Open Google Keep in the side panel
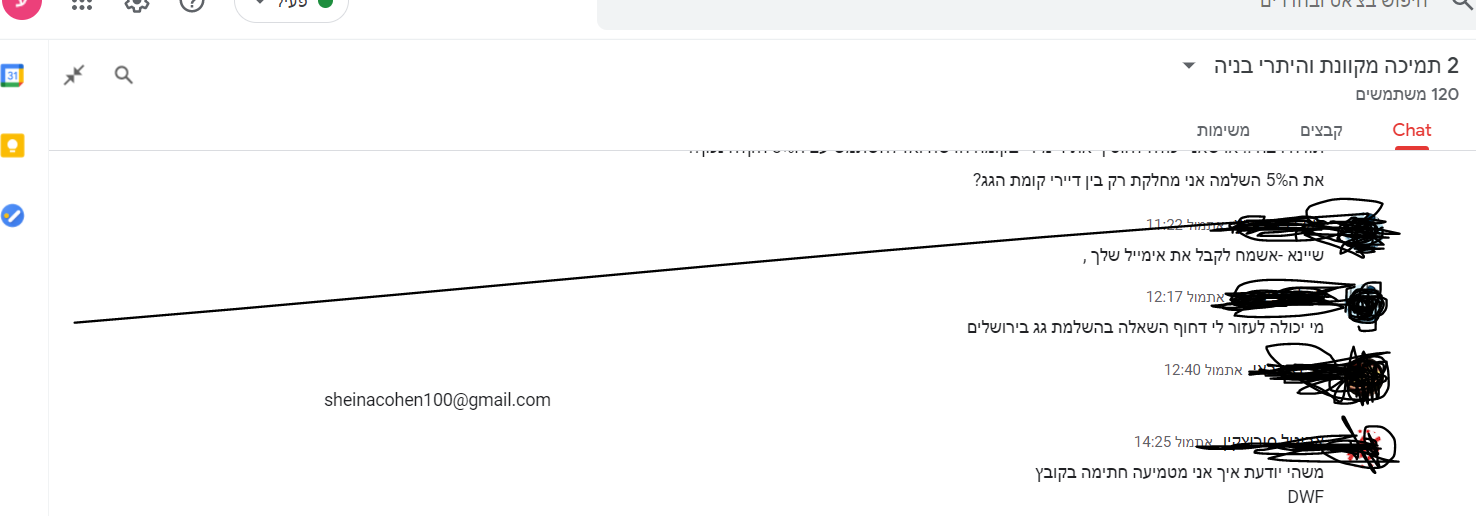This screenshot has height=516, width=1476. 12,146
